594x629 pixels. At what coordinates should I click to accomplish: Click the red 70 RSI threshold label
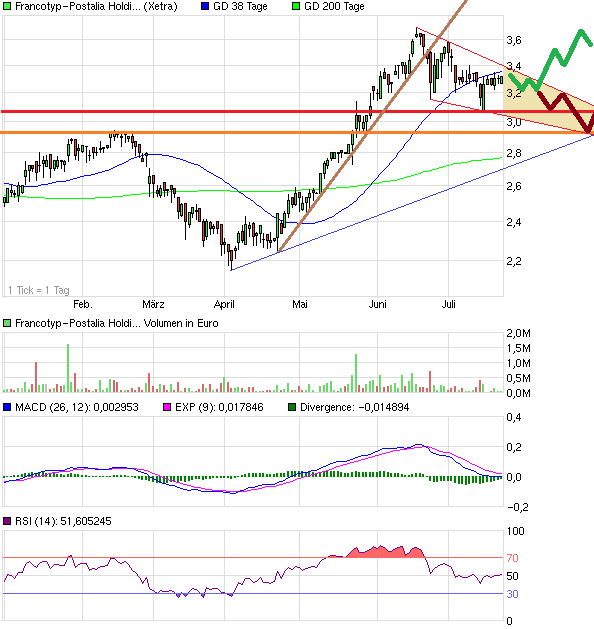click(x=513, y=558)
